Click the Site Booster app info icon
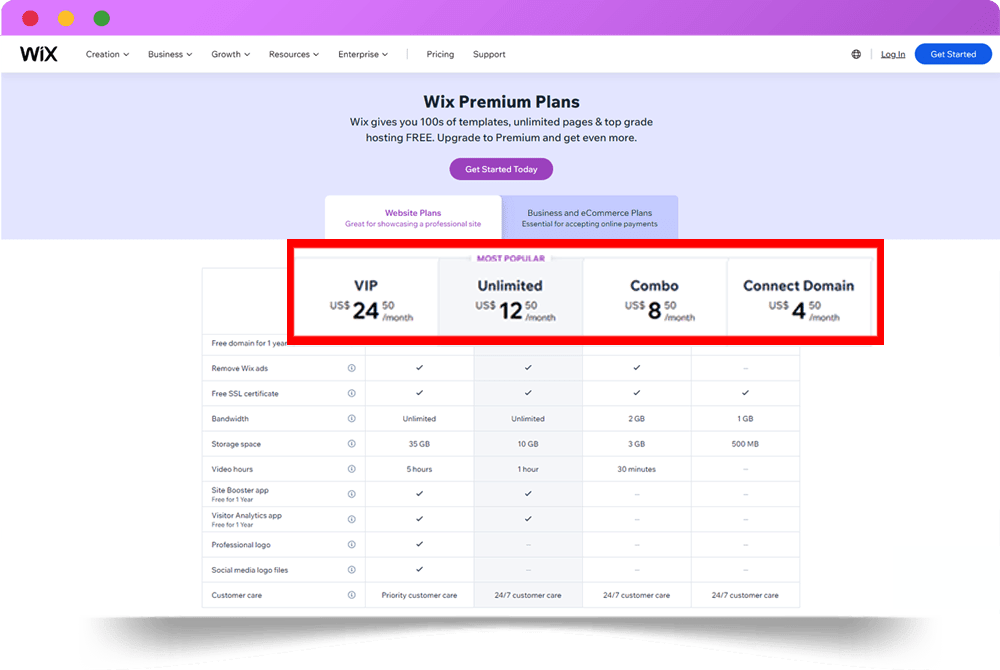Viewport: 1000px width, 670px height. 351,494
